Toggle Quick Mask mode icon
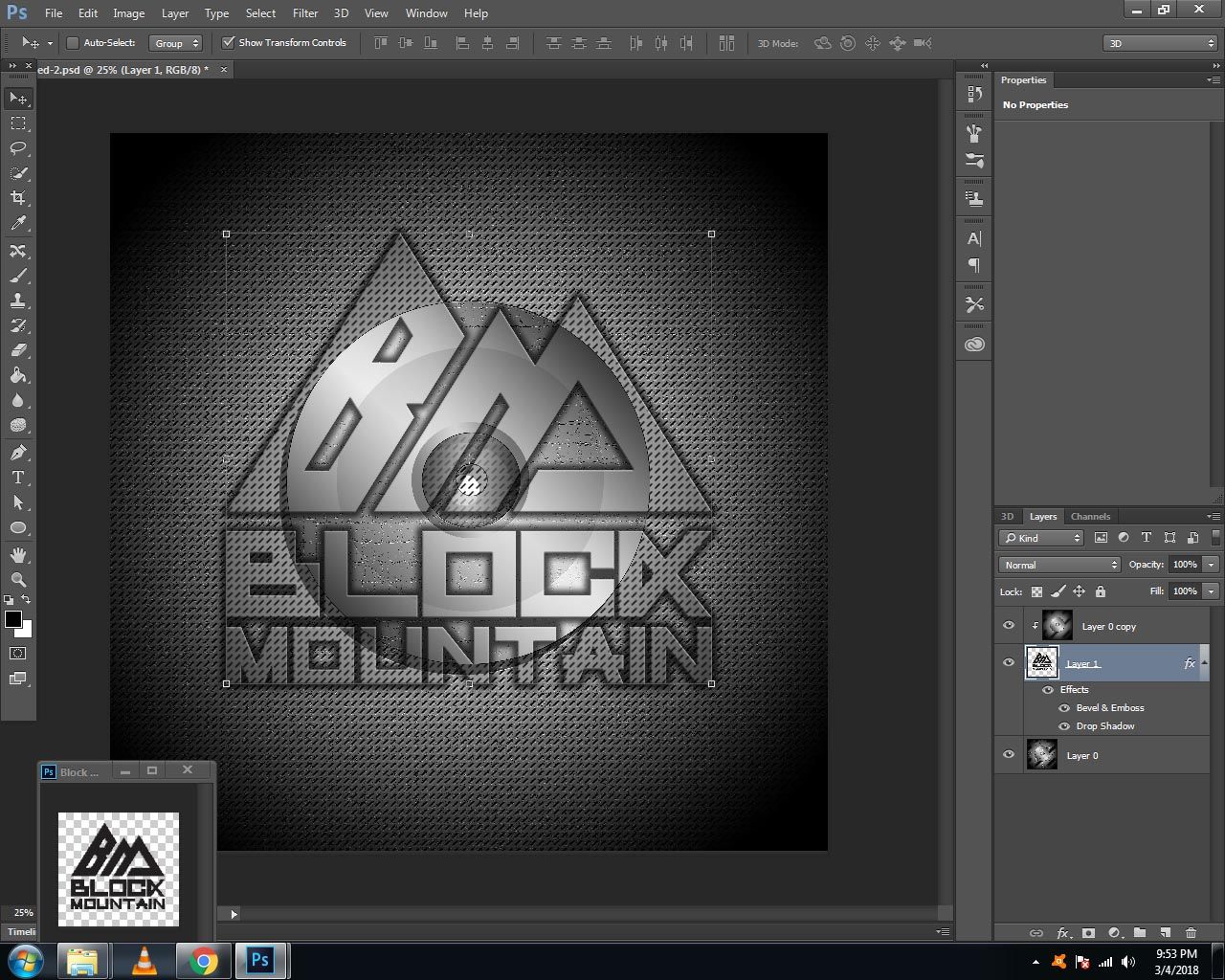 tap(18, 654)
